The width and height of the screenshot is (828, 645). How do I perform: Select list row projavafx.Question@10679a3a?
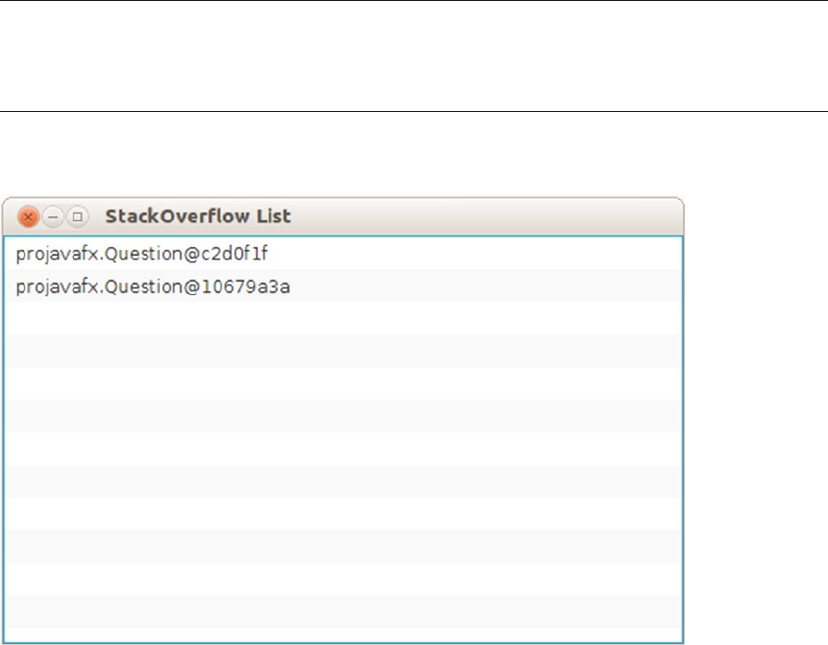[343, 286]
